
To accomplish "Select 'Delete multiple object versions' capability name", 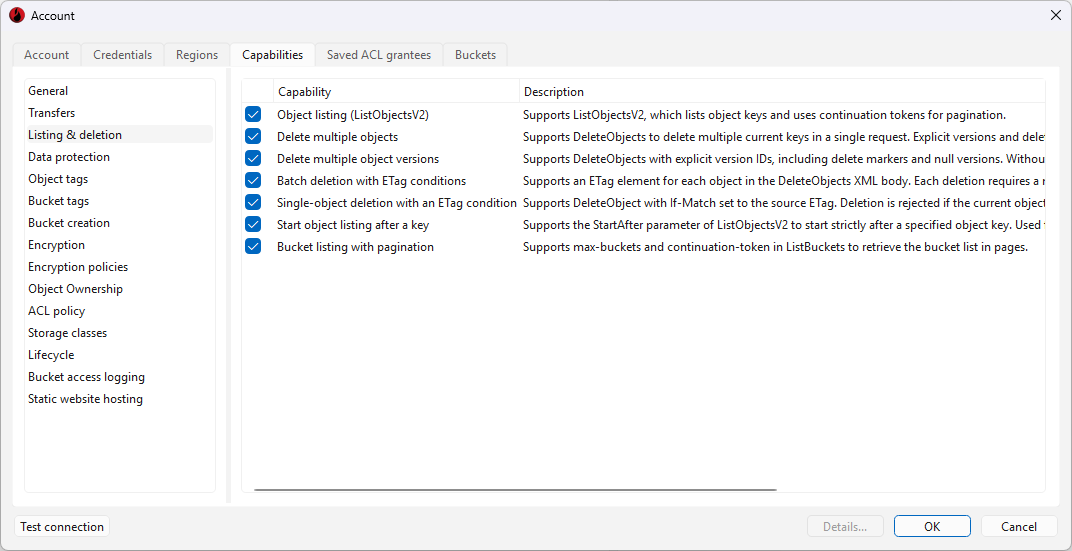I will pos(358,159).
